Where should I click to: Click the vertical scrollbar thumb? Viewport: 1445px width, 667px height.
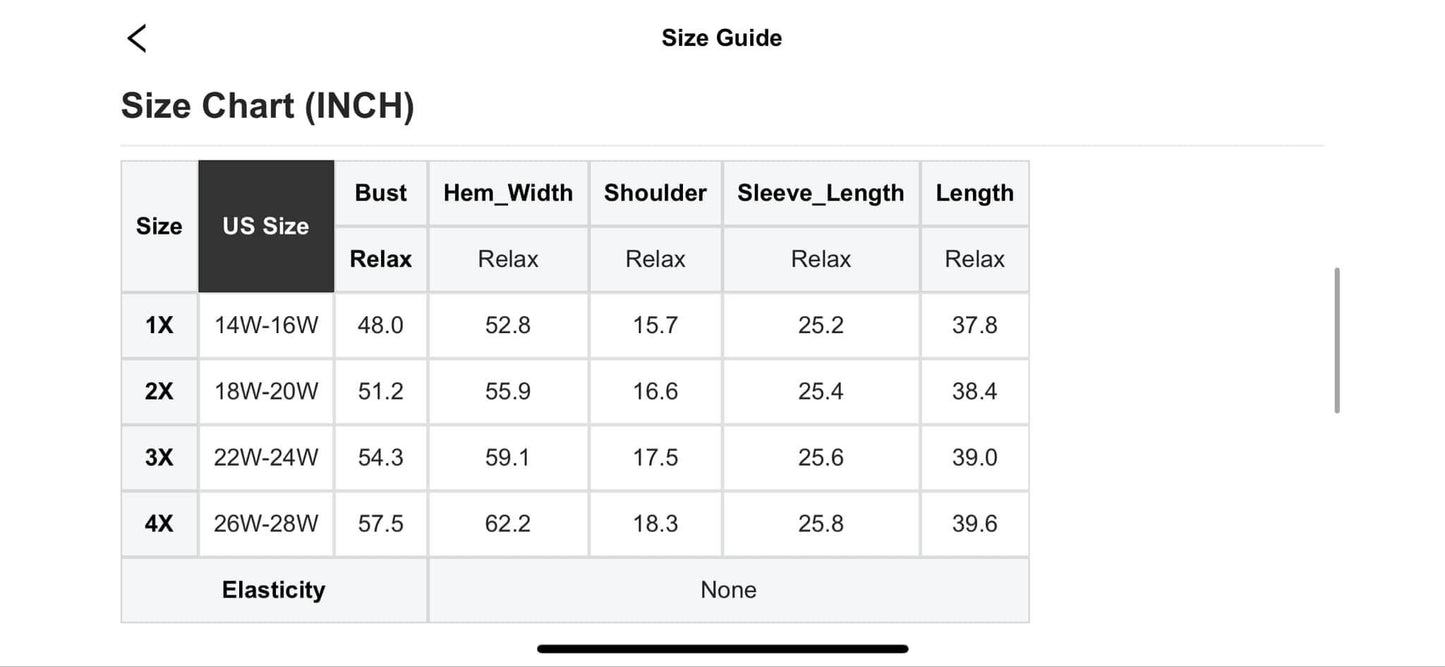1337,340
